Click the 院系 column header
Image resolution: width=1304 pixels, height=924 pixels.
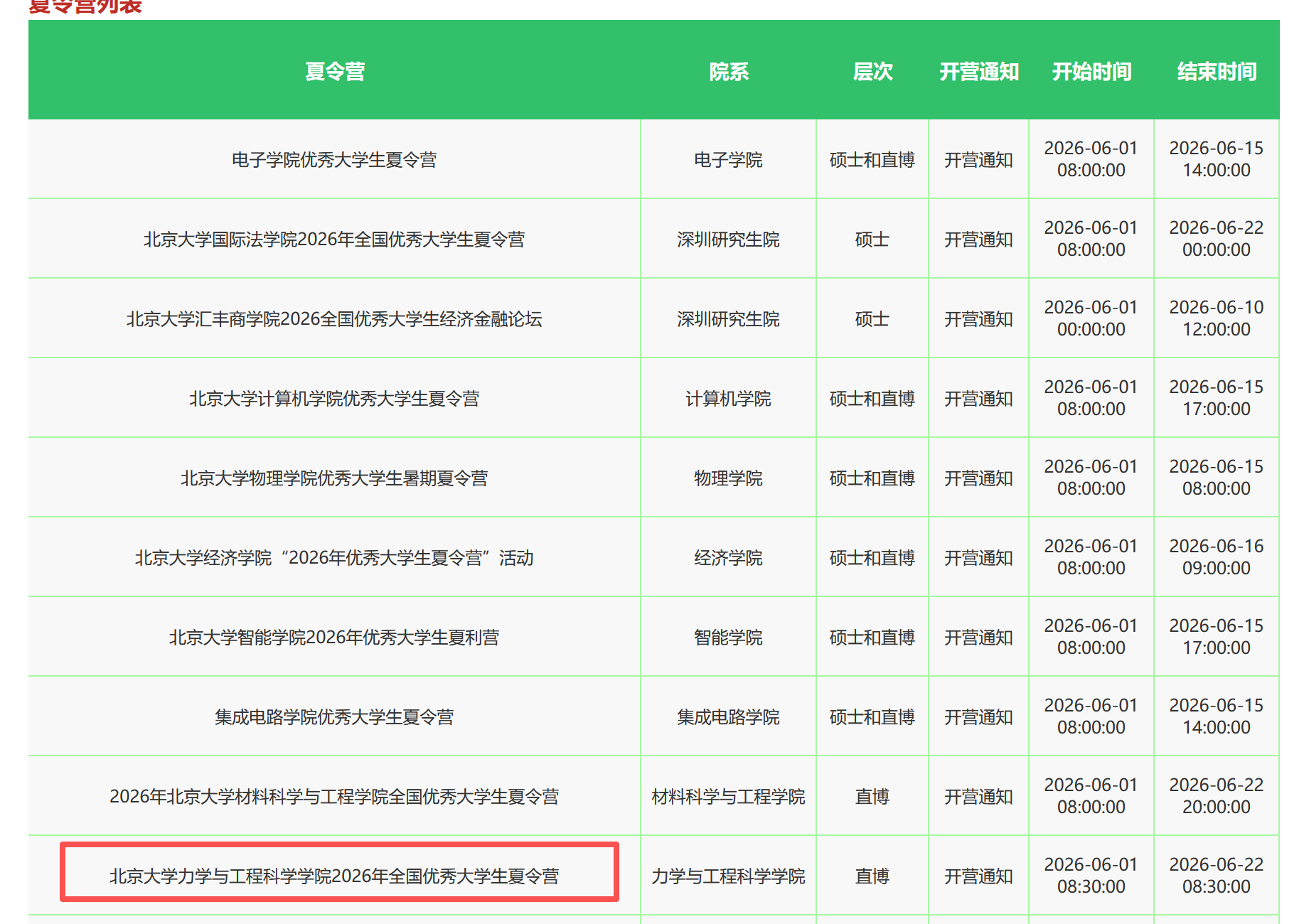tap(729, 71)
